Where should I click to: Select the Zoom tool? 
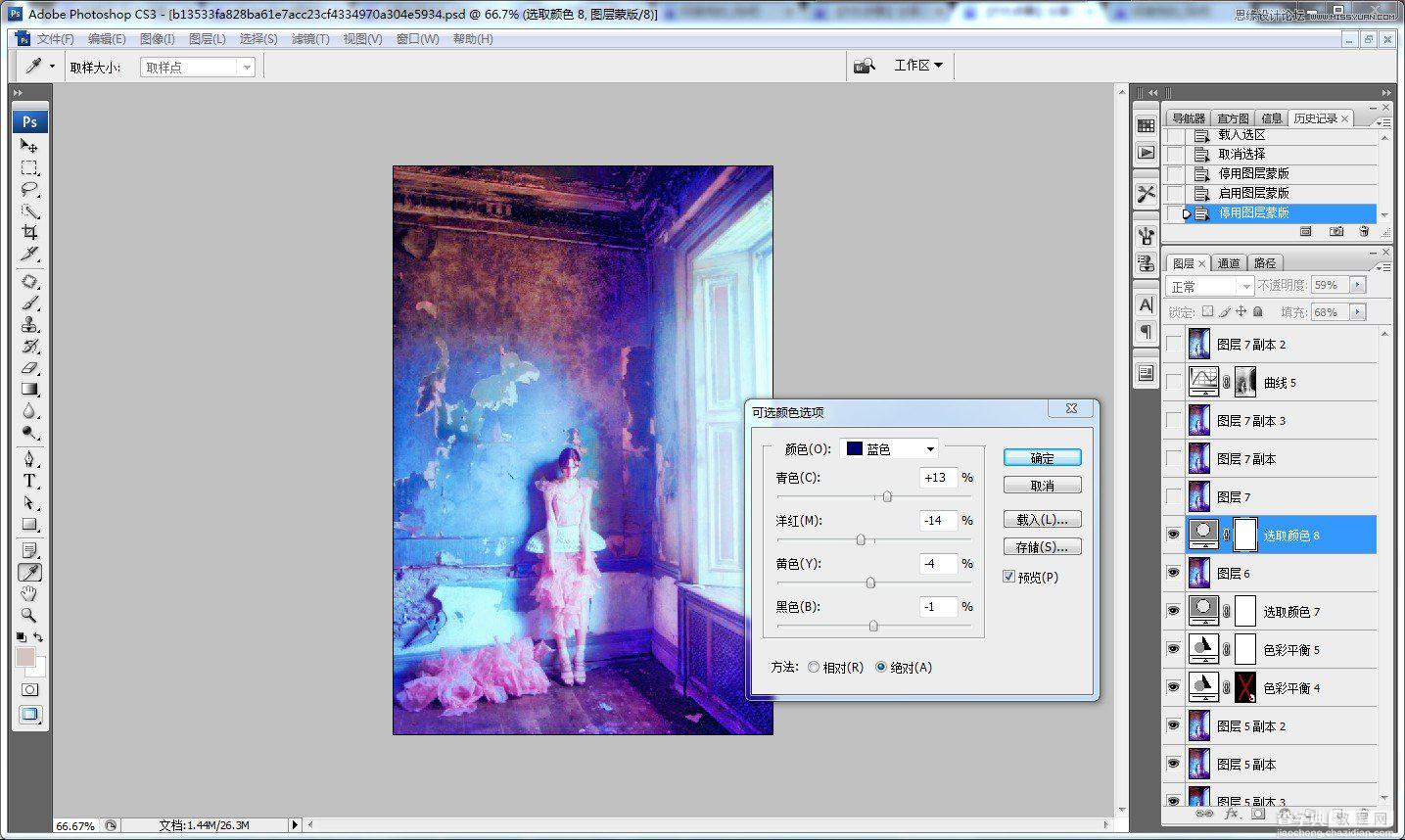click(x=29, y=615)
